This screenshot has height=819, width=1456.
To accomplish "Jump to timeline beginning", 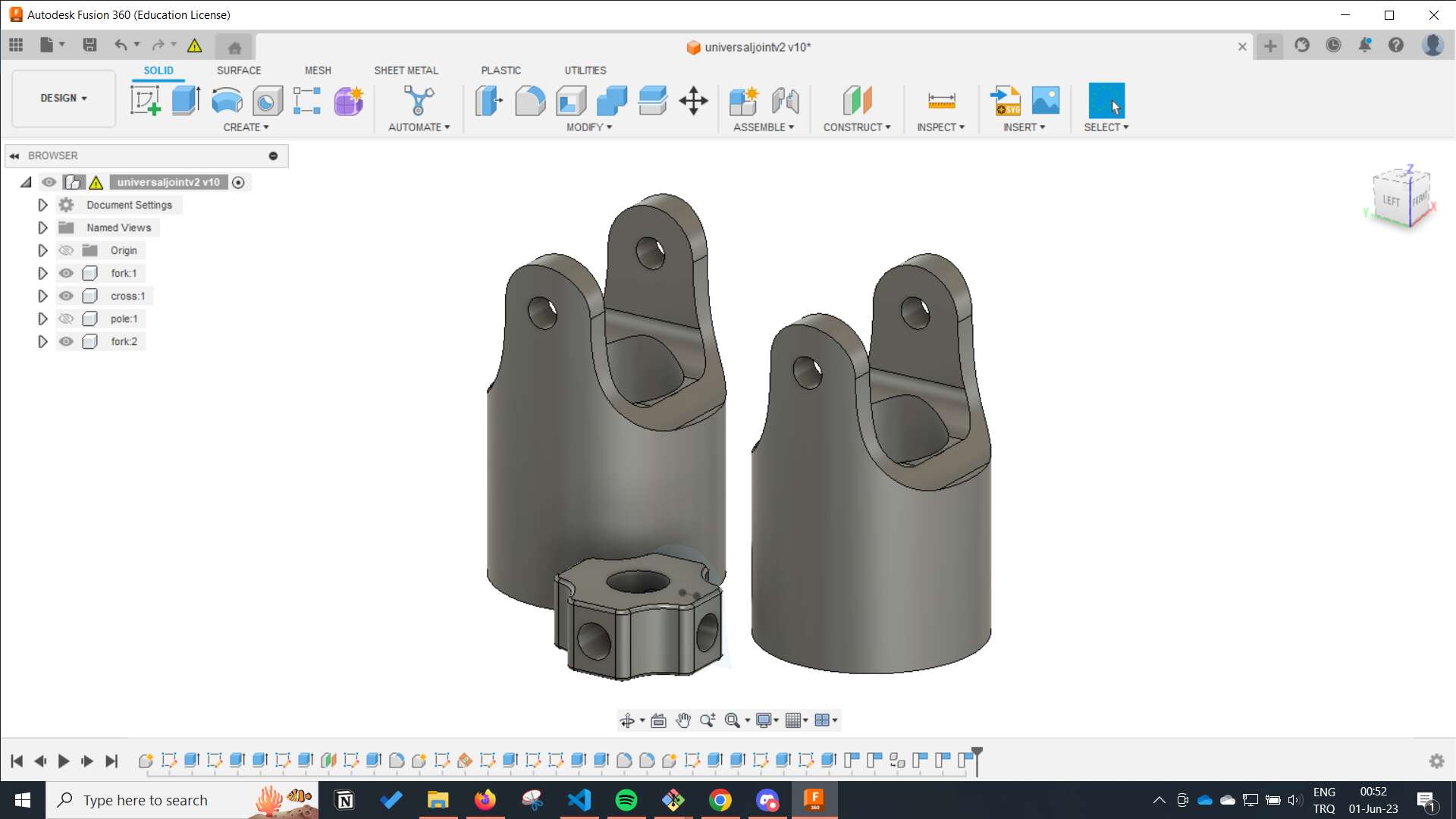I will click(17, 761).
